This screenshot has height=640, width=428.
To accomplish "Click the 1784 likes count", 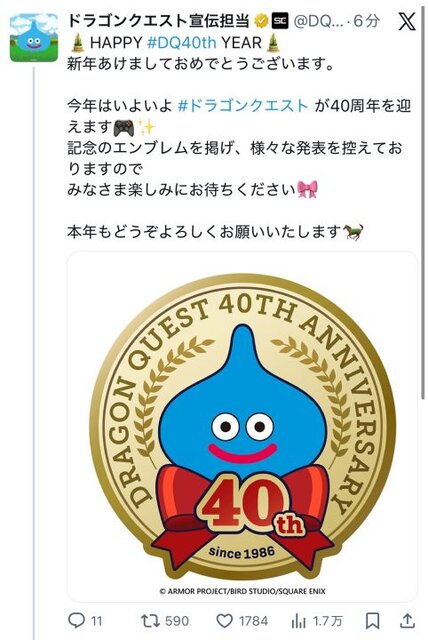I will click(x=253, y=621).
